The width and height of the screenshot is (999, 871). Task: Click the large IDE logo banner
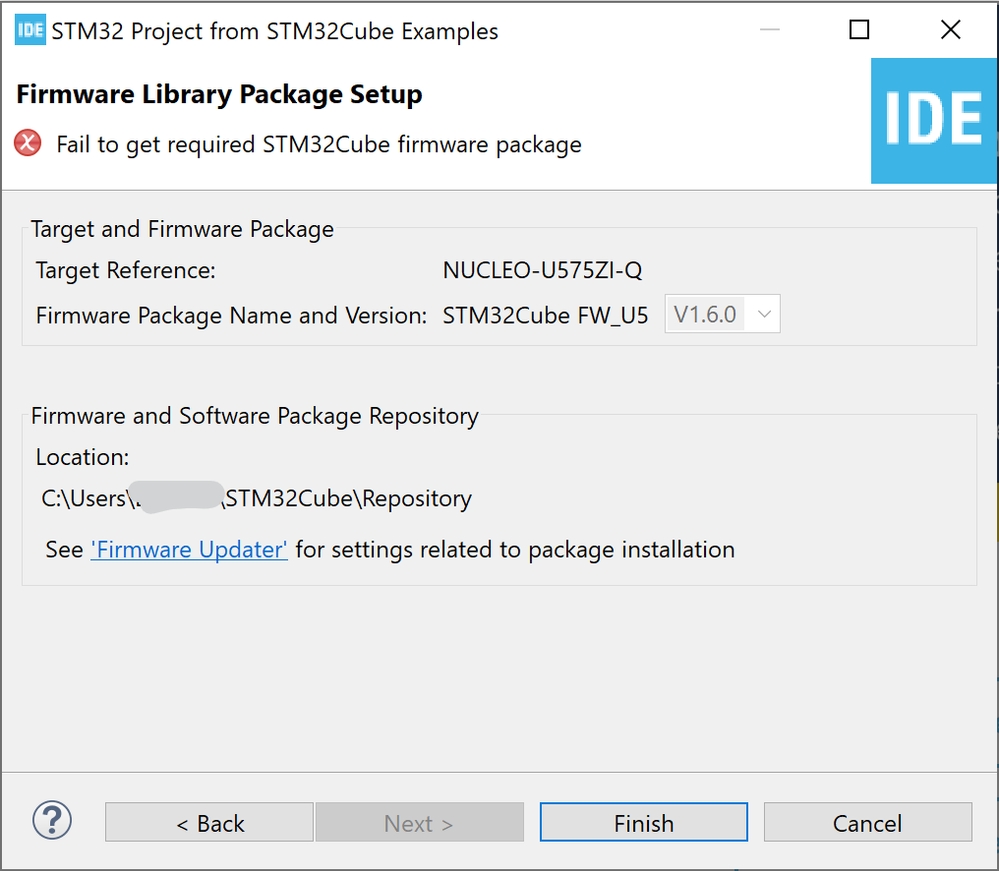tap(934, 120)
